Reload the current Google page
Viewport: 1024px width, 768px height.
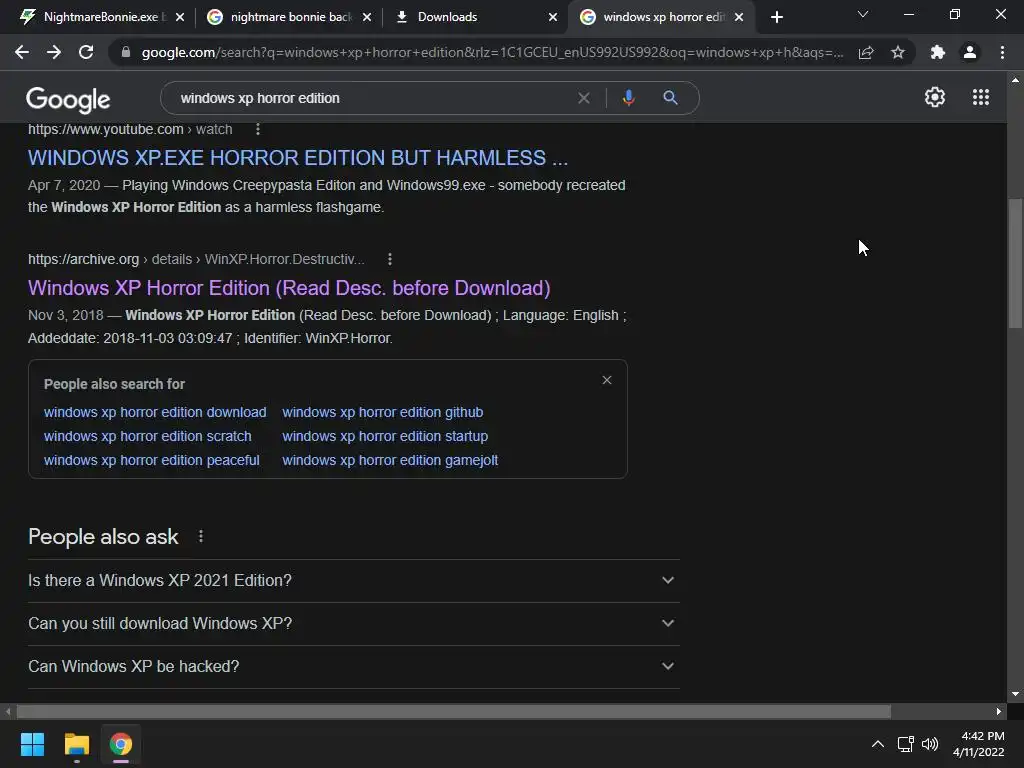[x=86, y=52]
